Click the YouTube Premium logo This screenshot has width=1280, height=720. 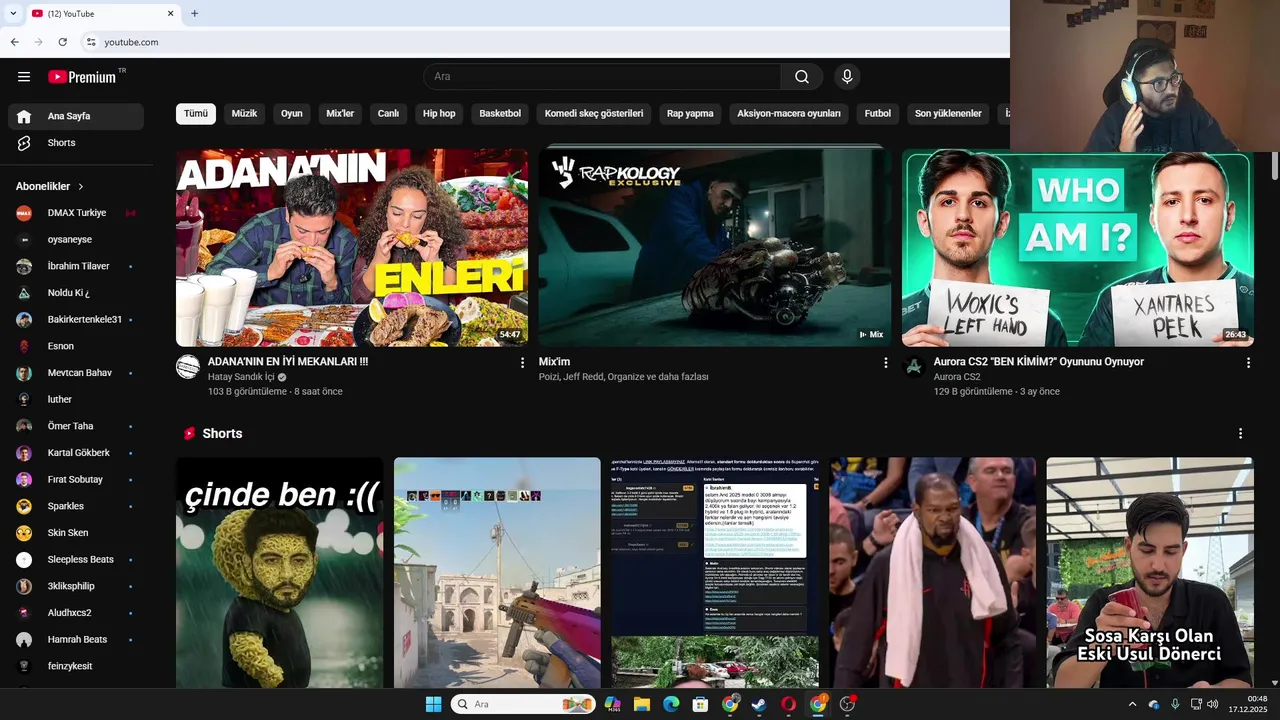tap(82, 77)
